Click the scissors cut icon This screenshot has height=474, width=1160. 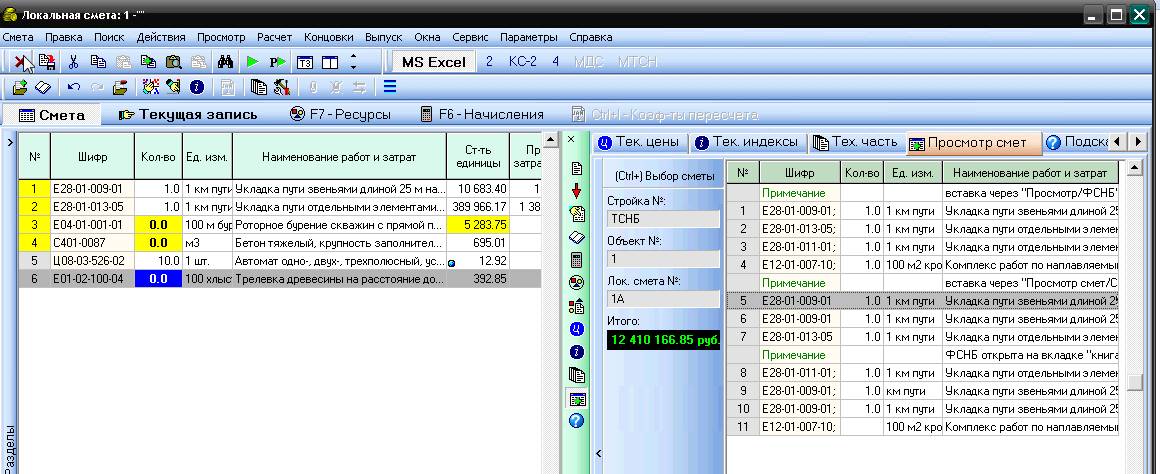pyautogui.click(x=73, y=62)
